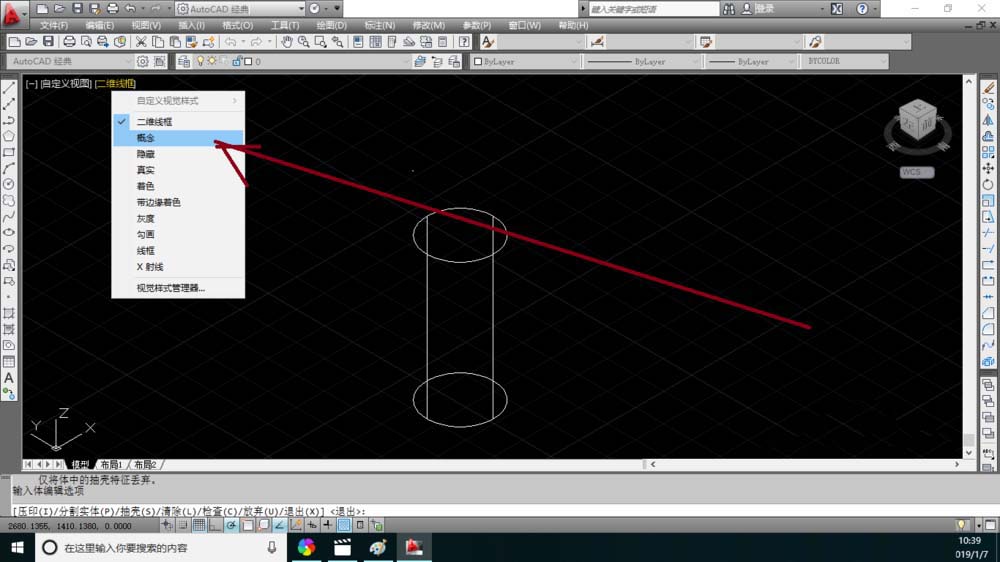The width and height of the screenshot is (1000, 562).
Task: Select the Move tool in Modify toolbar
Action: 988,168
